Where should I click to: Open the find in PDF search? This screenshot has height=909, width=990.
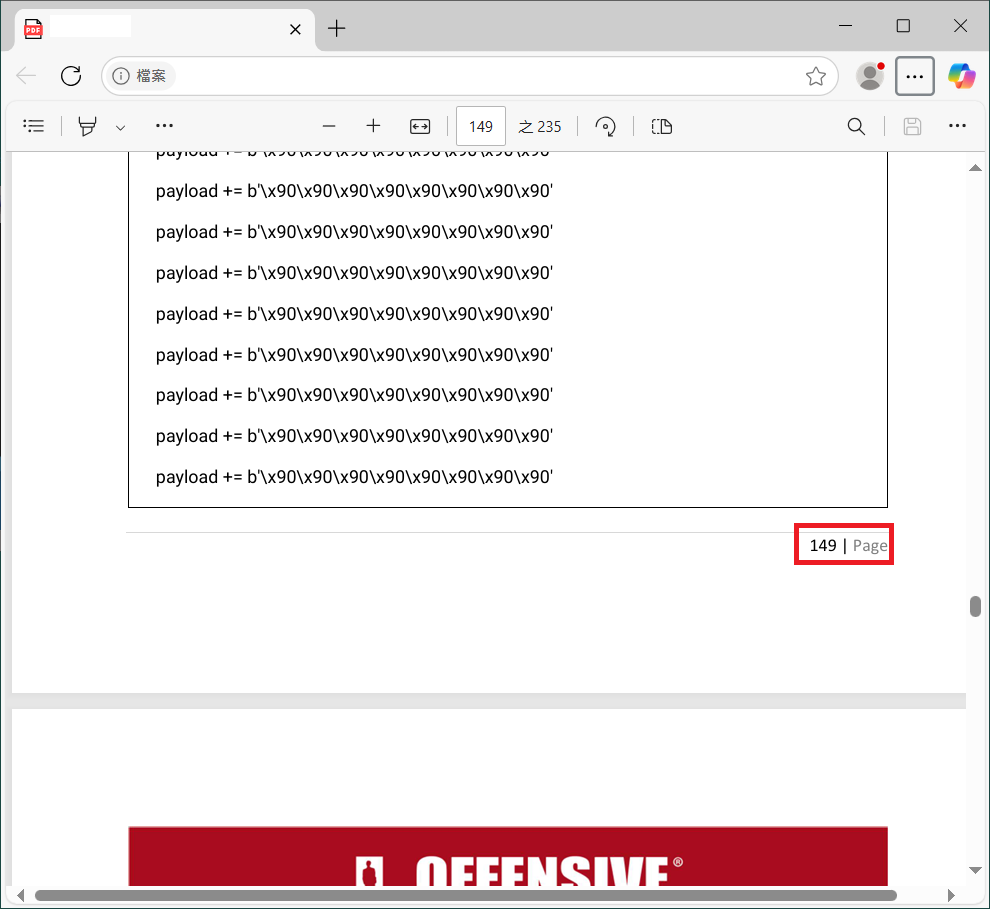(x=856, y=126)
